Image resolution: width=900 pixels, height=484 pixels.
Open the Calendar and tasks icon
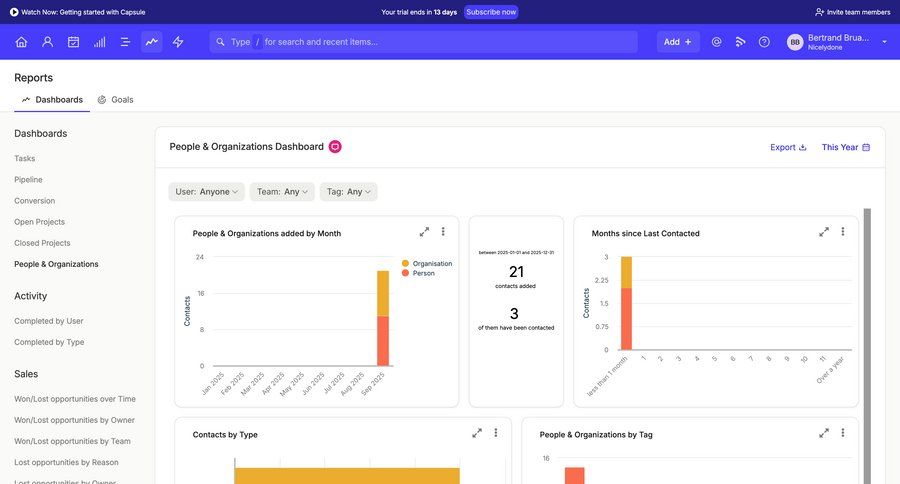click(x=73, y=42)
